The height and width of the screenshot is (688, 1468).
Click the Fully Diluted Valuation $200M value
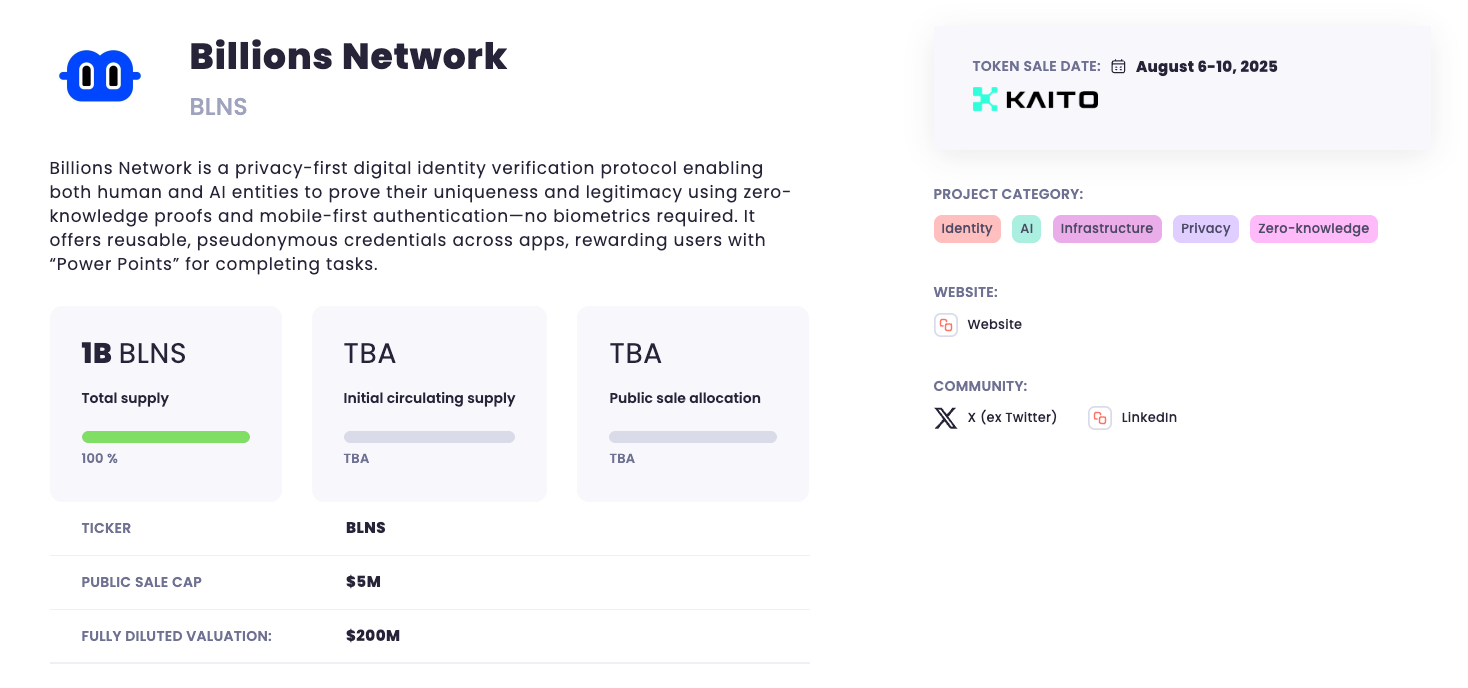coord(372,635)
